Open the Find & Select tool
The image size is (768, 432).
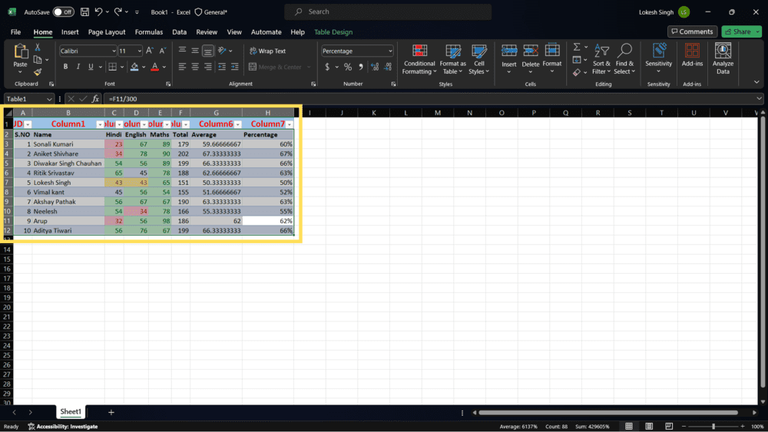point(623,59)
